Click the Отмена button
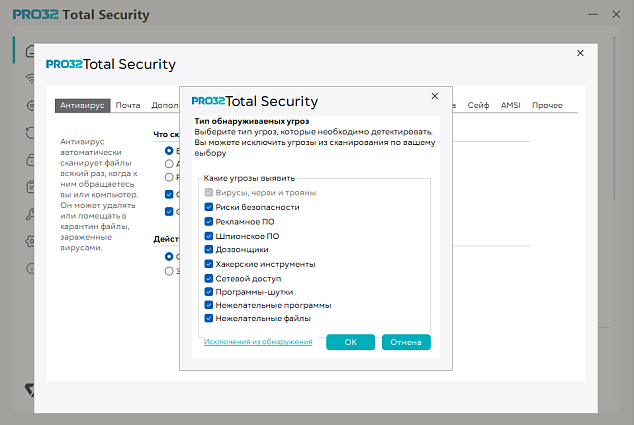634x425 pixels. point(406,342)
